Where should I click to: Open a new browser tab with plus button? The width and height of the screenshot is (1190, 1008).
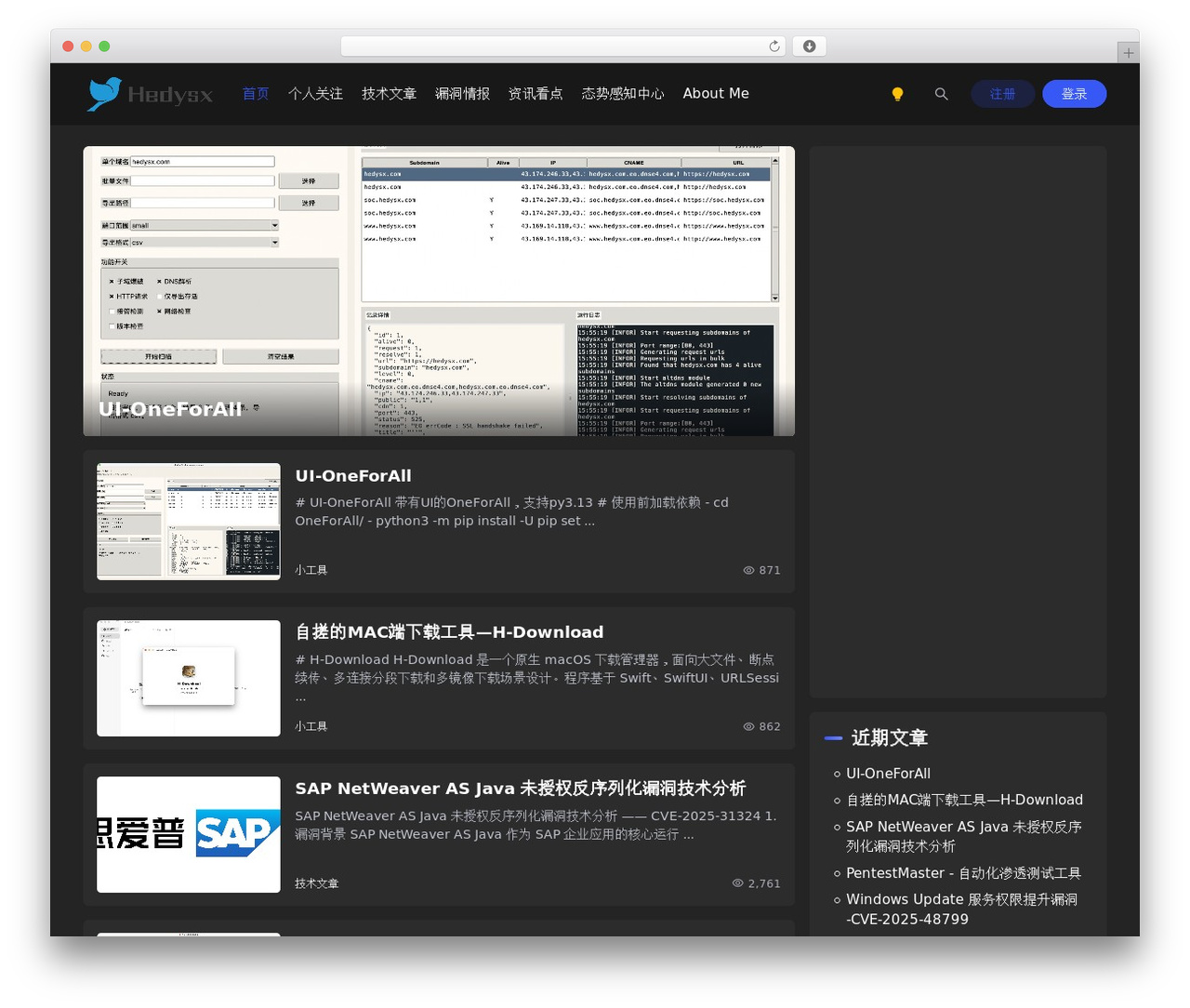point(1128,53)
